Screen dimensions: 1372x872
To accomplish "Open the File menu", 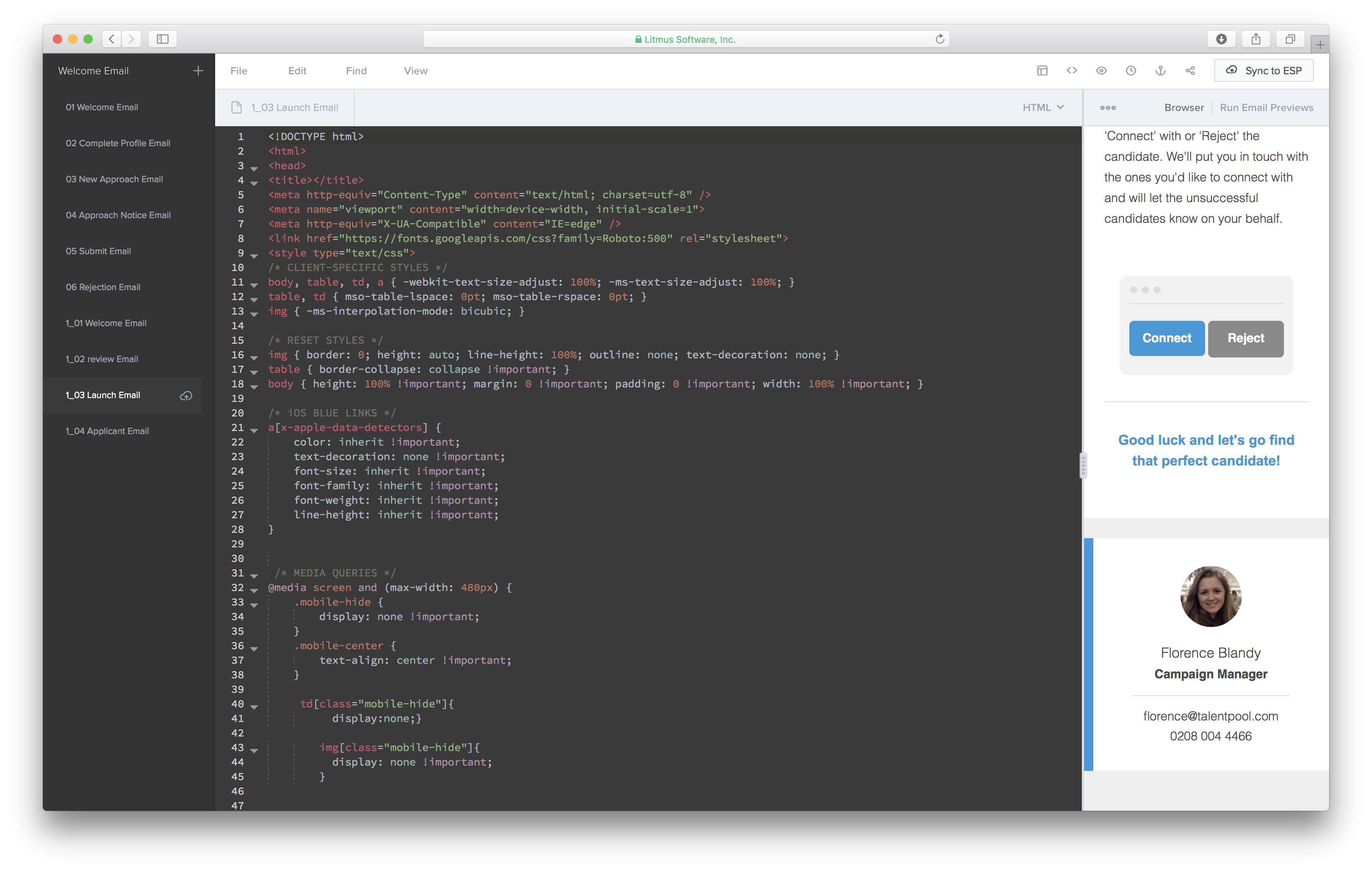I will pyautogui.click(x=239, y=71).
